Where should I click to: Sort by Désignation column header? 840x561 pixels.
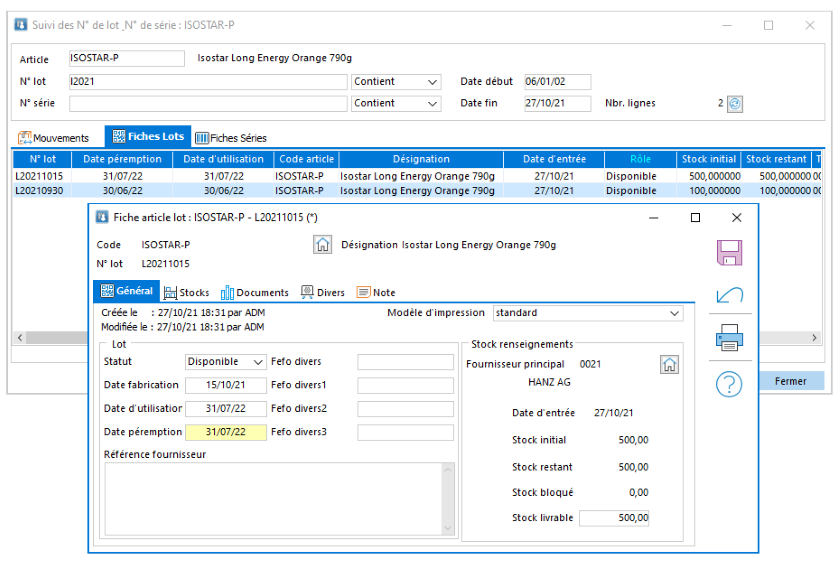point(421,159)
